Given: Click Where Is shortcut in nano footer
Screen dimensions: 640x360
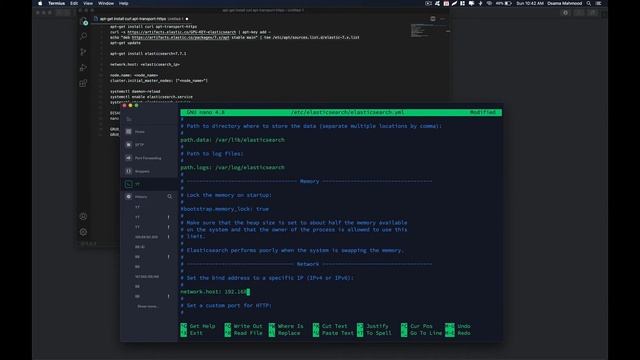Looking at the screenshot, I should [x=286, y=326].
